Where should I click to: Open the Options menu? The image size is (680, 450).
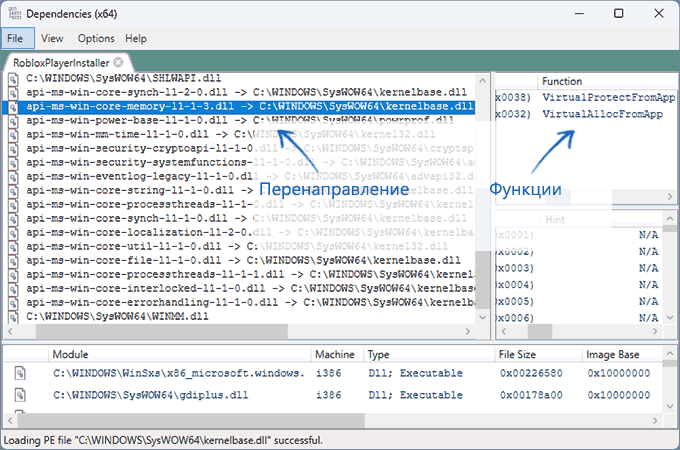coord(96,39)
